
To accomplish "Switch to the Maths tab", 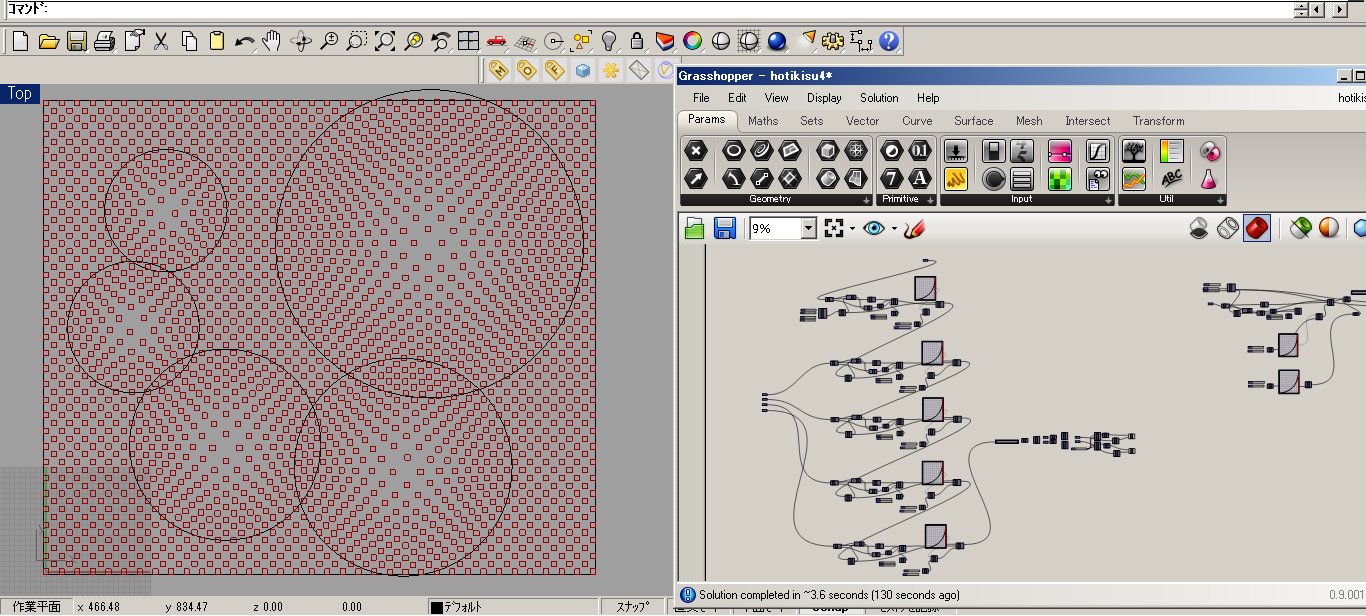I will coord(762,121).
